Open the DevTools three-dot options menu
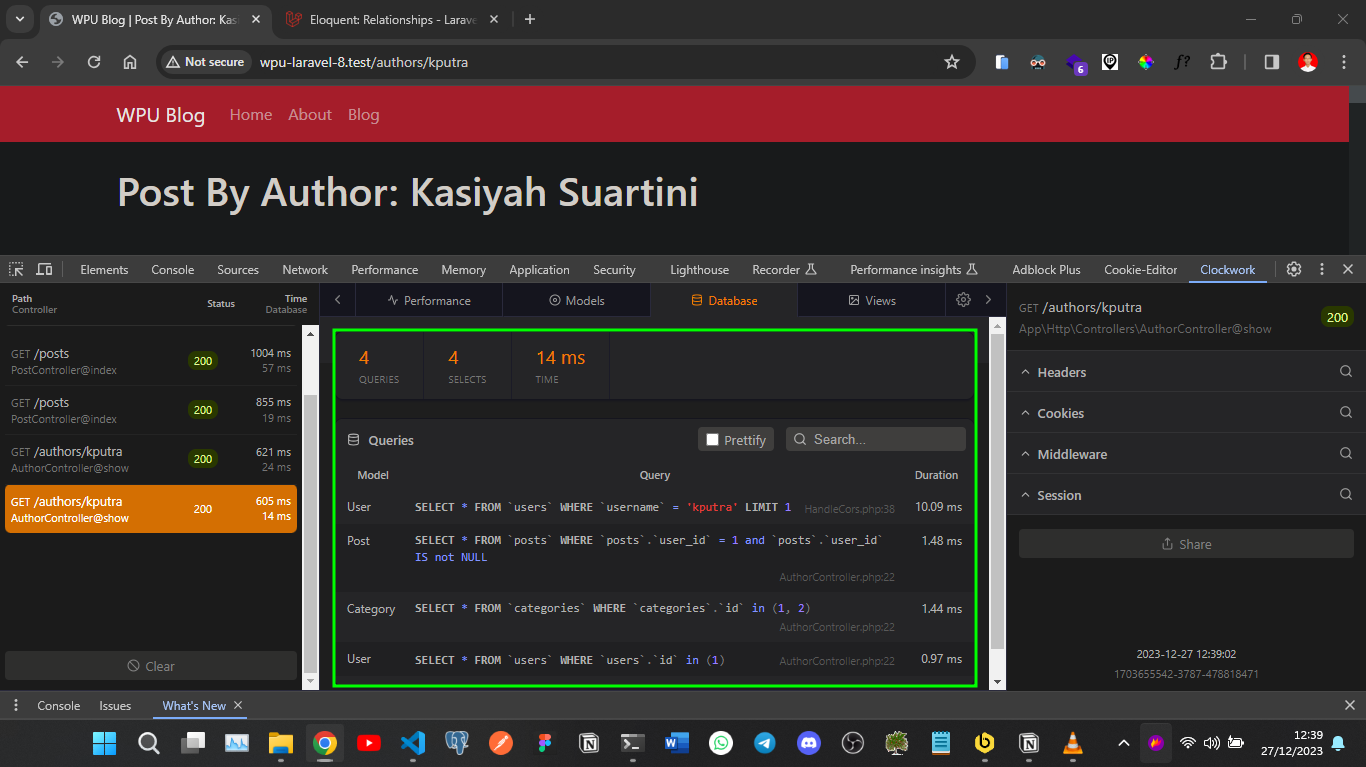Viewport: 1366px width, 767px height. [1321, 269]
